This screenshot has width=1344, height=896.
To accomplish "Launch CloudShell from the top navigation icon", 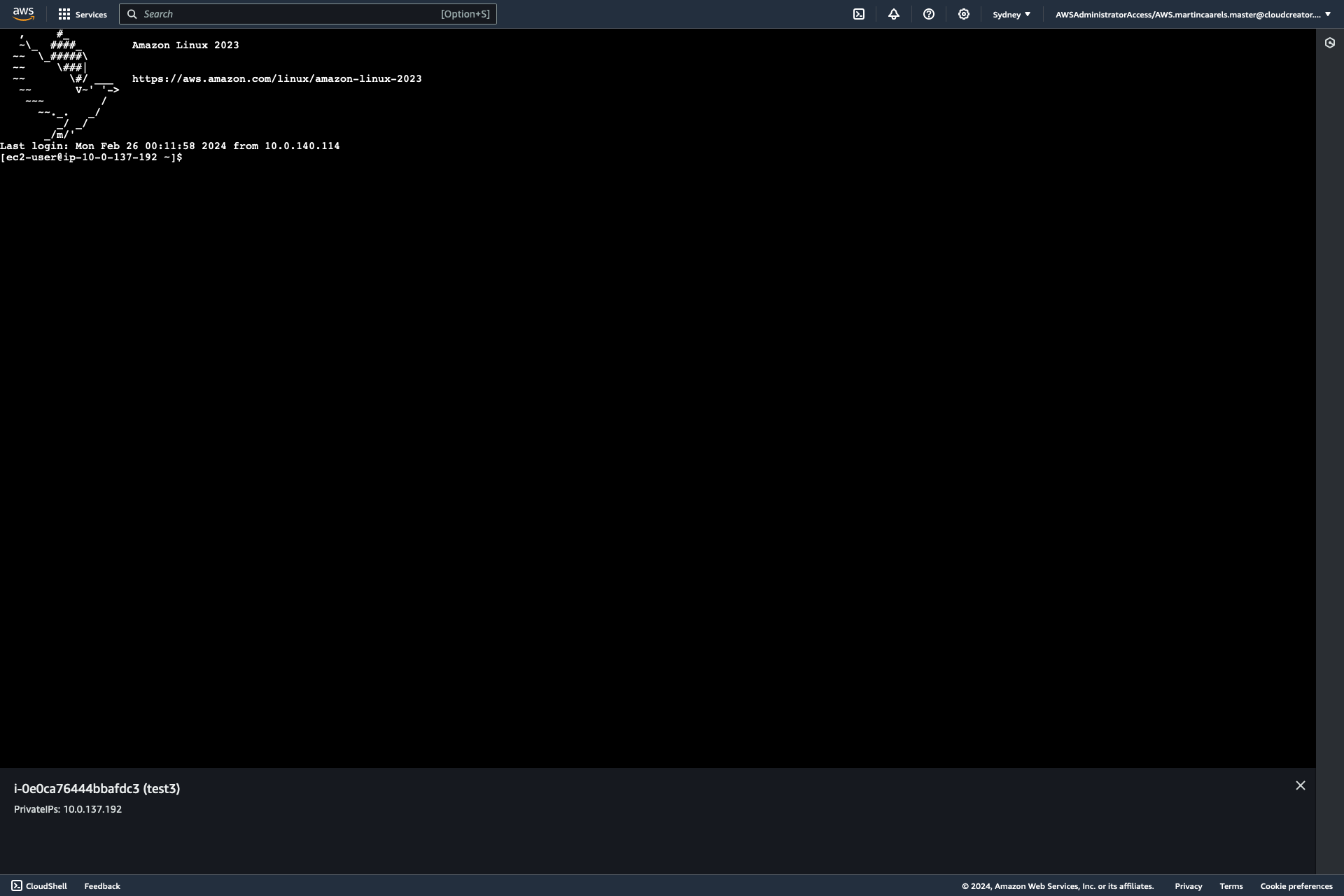I will pos(859,14).
